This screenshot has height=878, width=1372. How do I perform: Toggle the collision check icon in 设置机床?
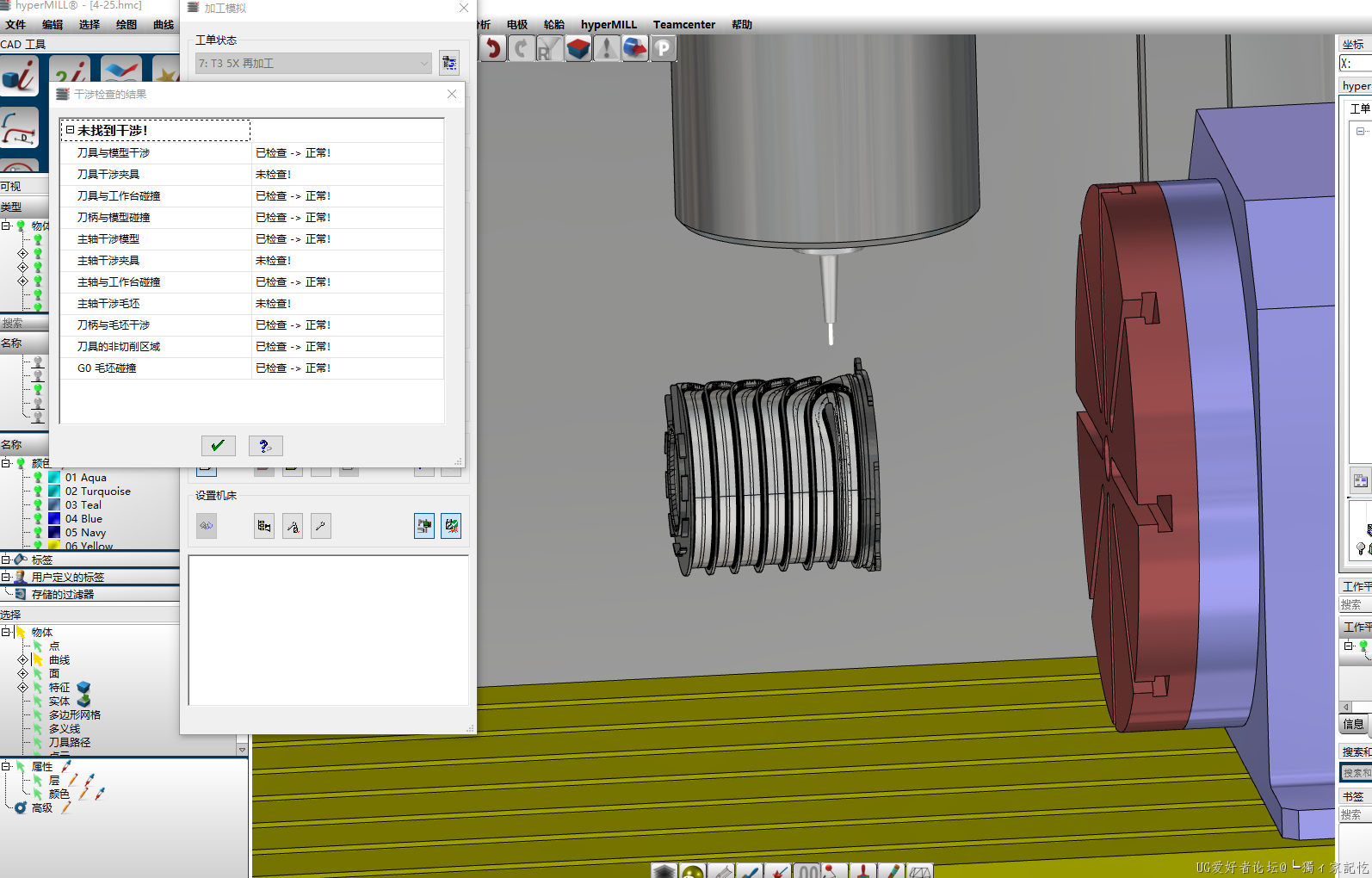pos(451,526)
